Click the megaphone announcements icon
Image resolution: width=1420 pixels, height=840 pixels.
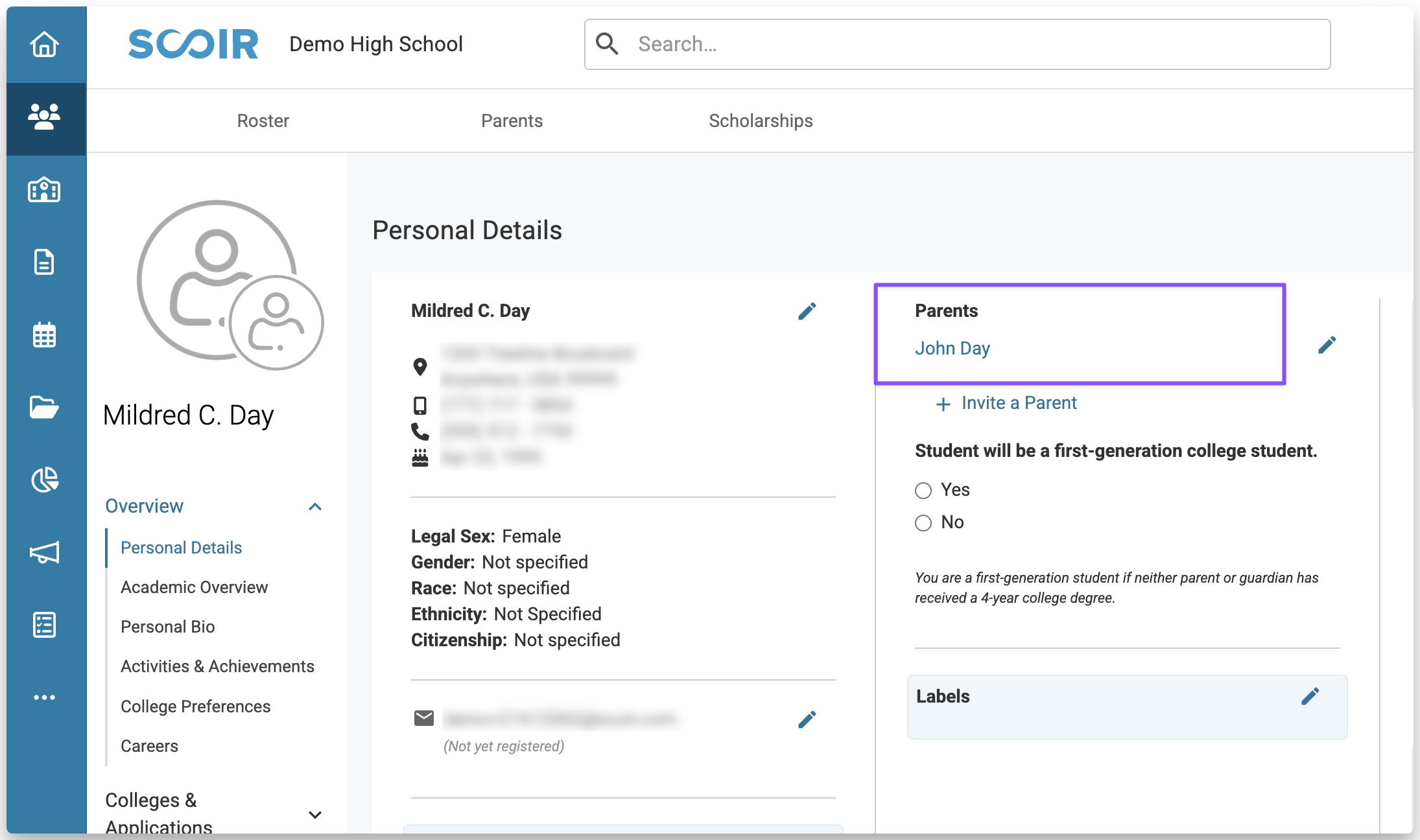coord(44,553)
